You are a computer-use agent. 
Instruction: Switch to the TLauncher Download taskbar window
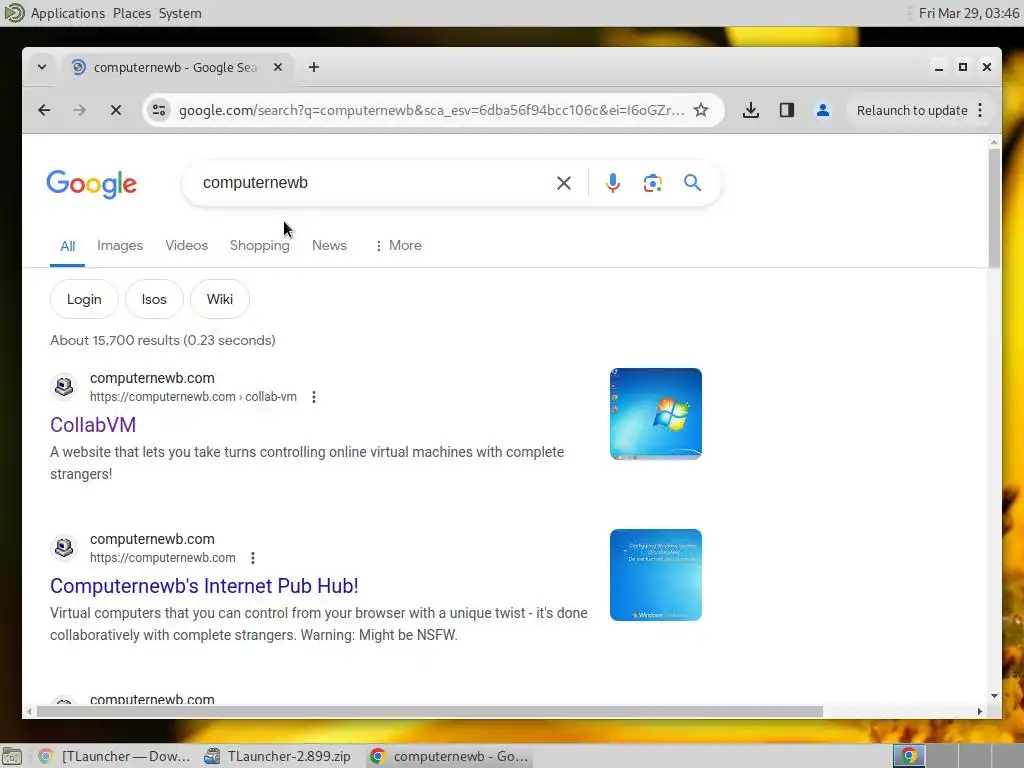(115, 756)
